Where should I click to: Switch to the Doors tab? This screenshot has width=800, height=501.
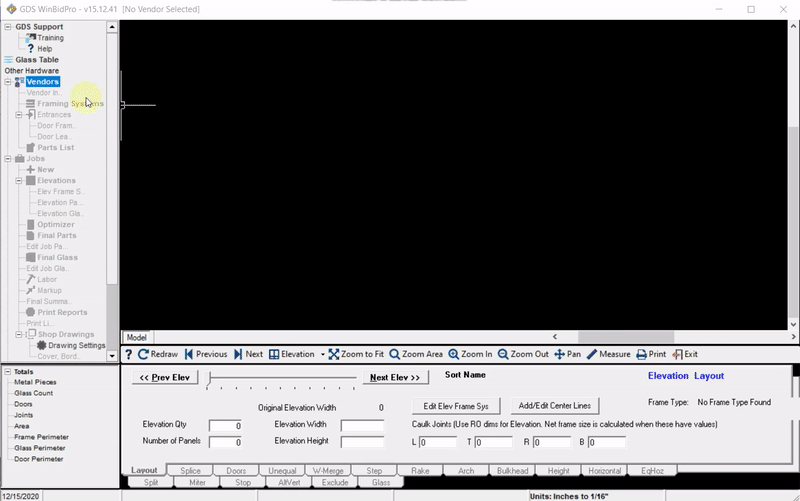tap(236, 470)
